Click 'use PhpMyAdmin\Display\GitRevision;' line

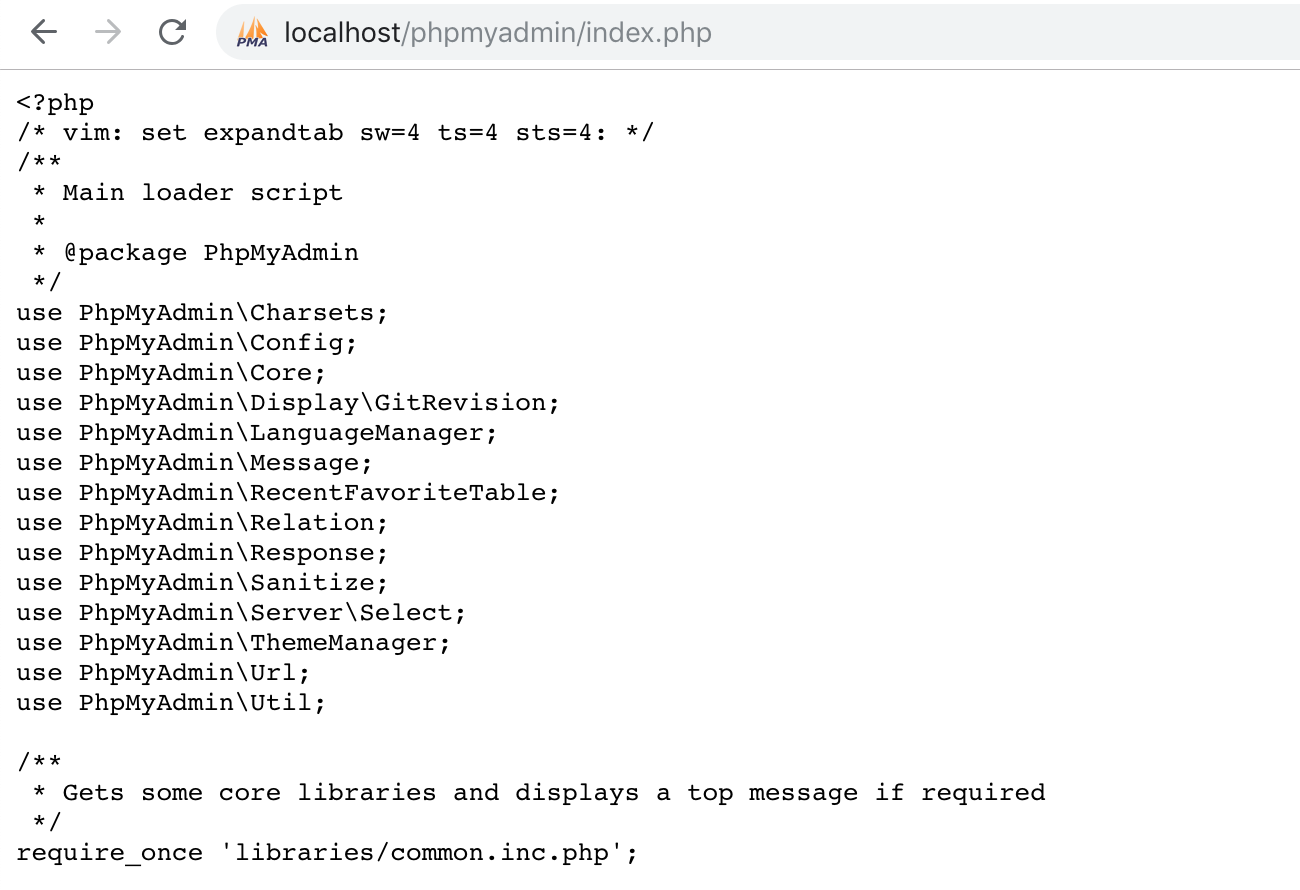pyautogui.click(x=288, y=403)
